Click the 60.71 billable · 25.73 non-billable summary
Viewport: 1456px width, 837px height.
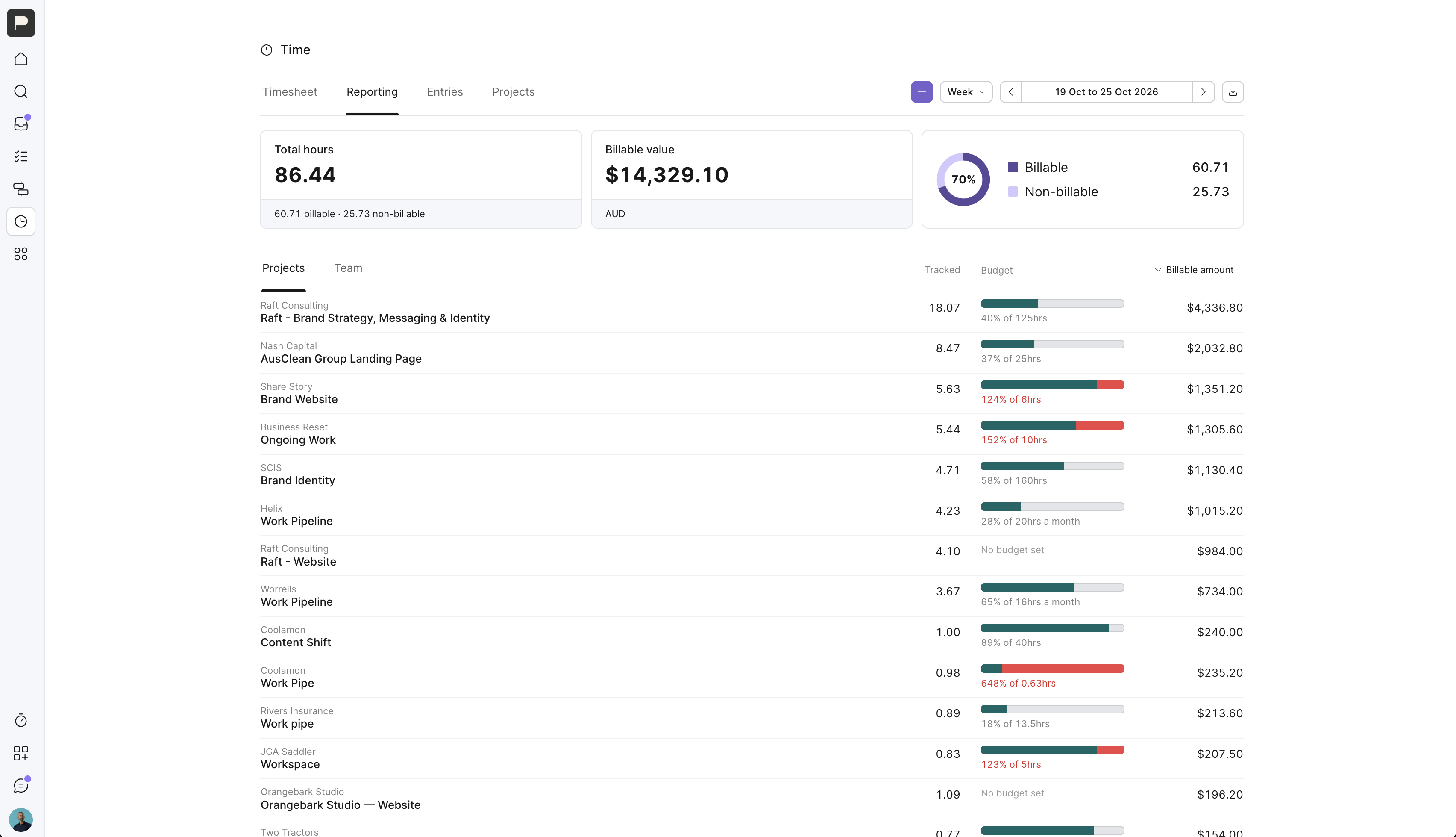(349, 214)
